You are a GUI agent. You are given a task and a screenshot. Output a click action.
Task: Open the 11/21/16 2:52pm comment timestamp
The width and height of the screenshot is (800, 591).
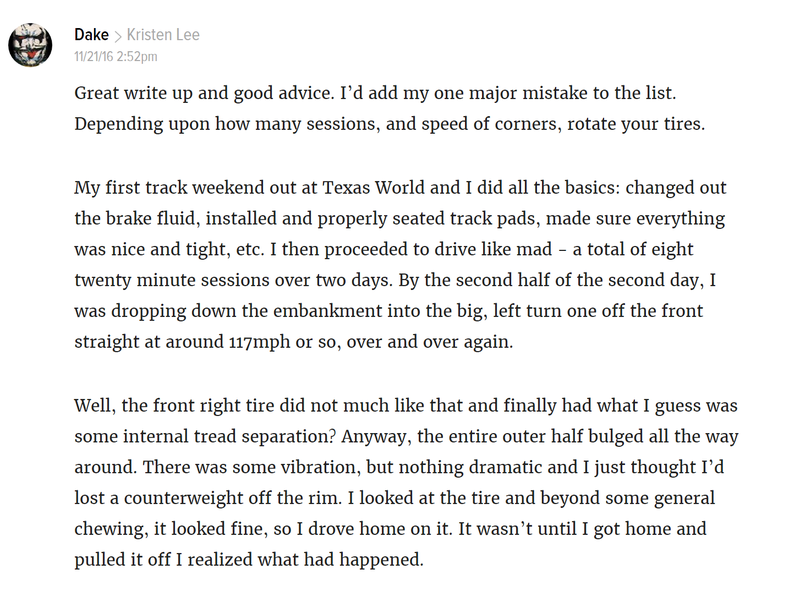[116, 56]
